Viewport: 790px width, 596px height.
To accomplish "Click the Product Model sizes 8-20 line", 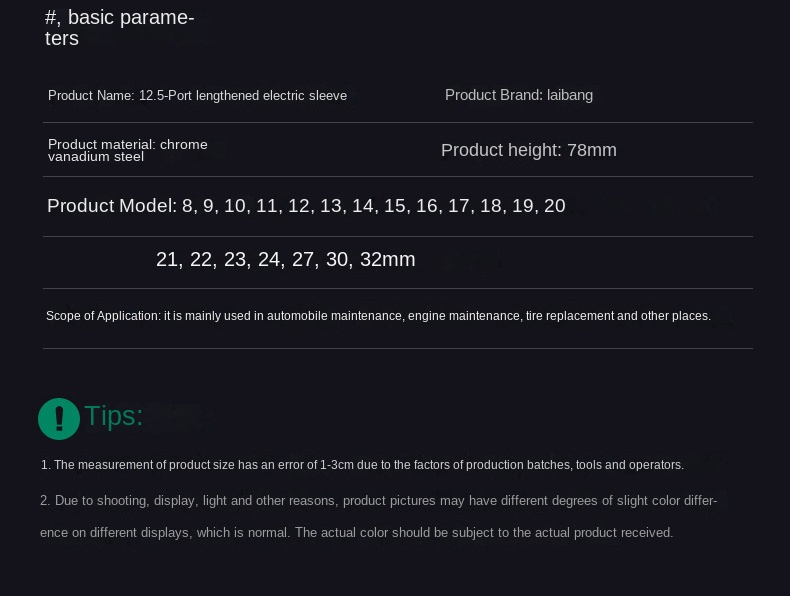I will click(306, 206).
